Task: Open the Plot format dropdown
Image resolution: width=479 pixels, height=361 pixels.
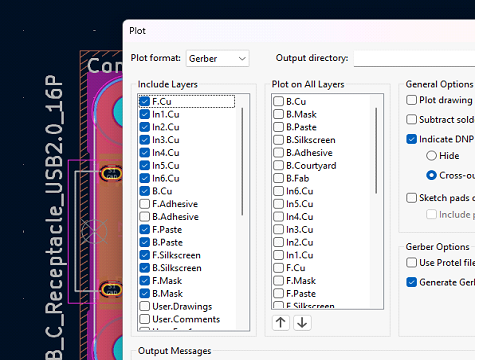Action: [217, 59]
